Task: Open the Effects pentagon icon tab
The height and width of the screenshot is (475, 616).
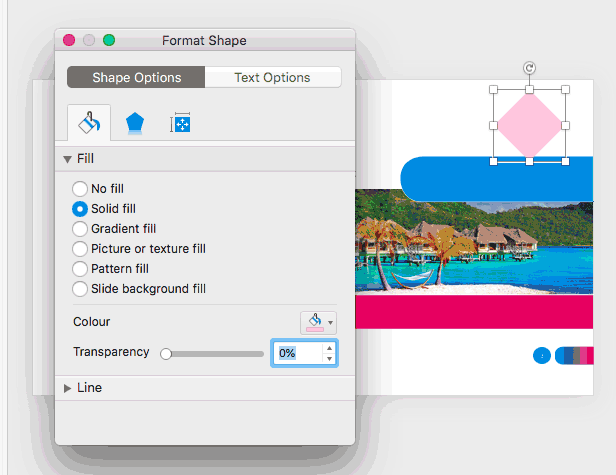Action: tap(134, 123)
